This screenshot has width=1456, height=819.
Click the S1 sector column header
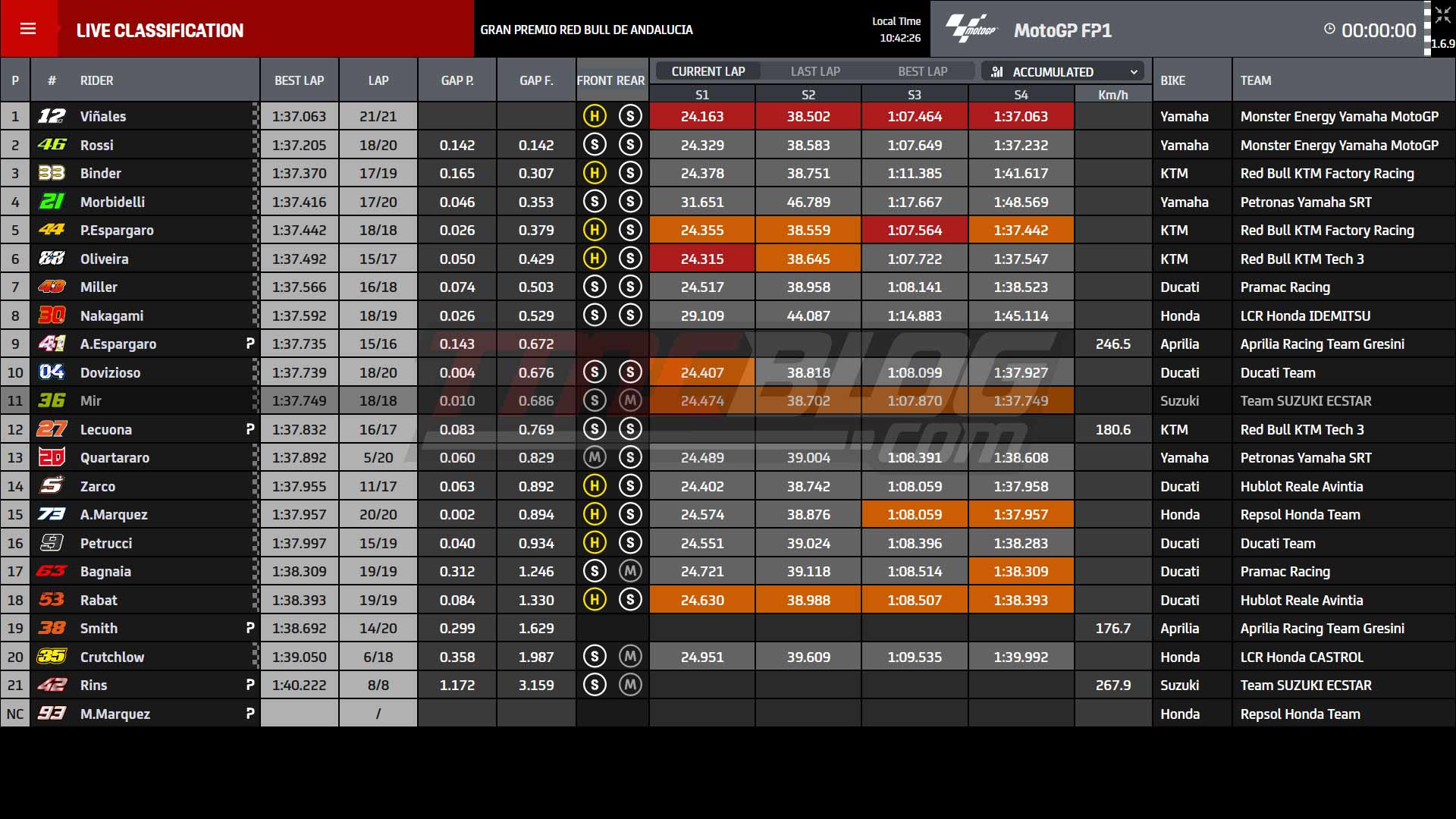click(702, 95)
